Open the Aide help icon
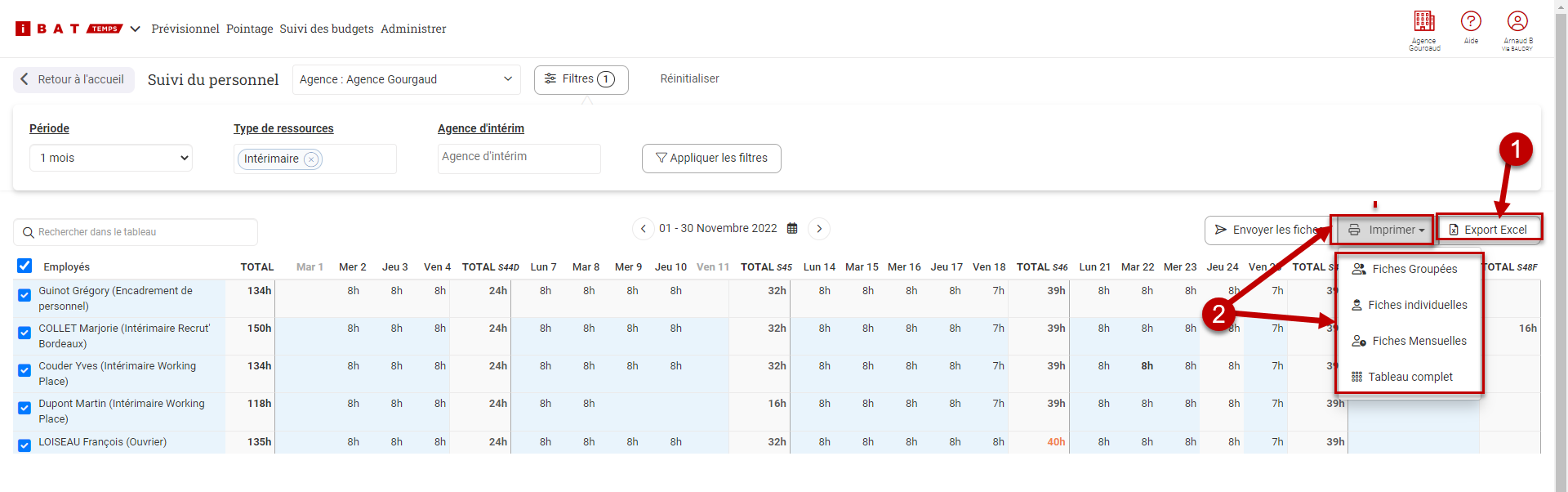This screenshot has width=1568, height=492. (x=1471, y=22)
